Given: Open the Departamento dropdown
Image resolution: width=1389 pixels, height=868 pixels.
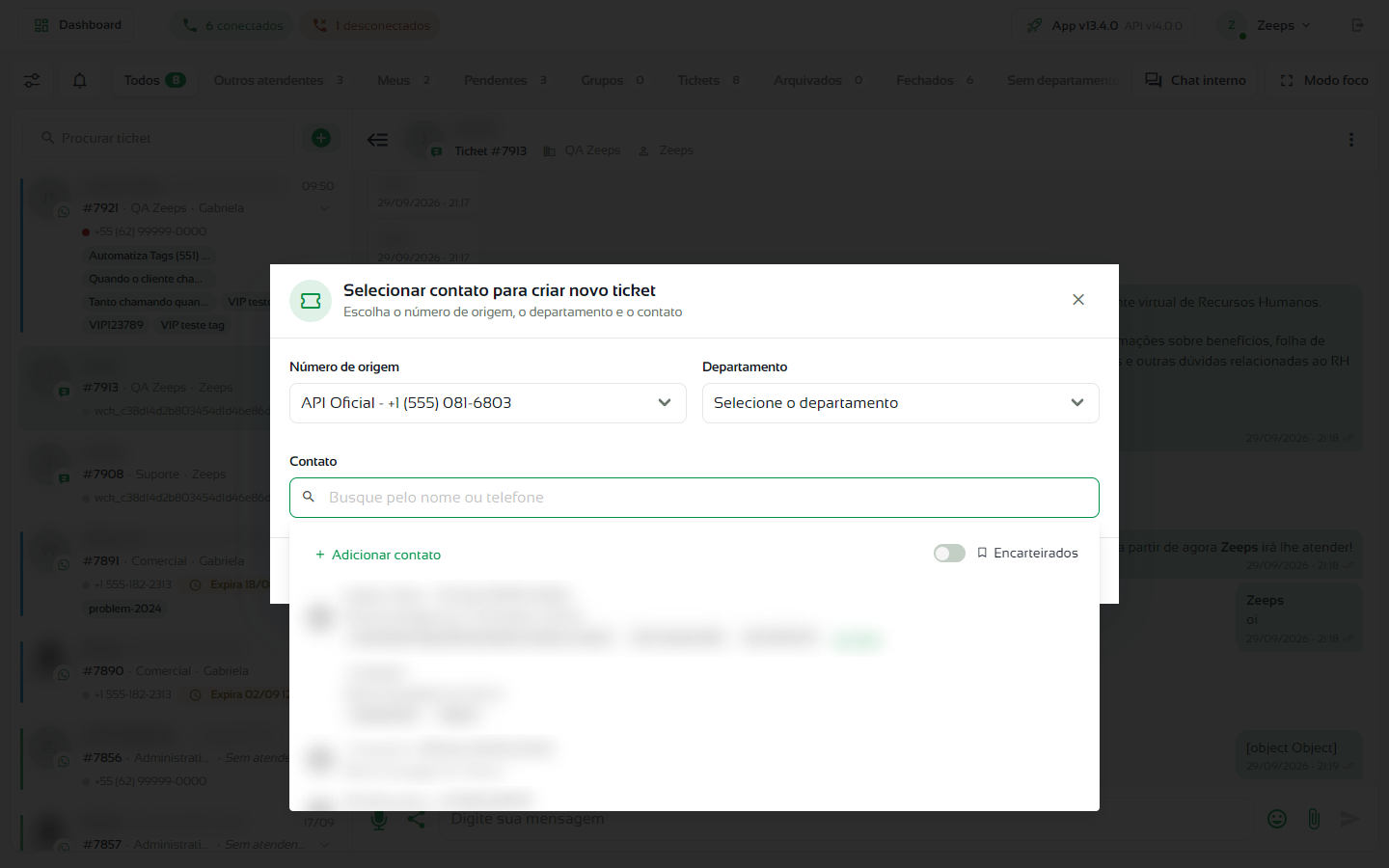Looking at the screenshot, I should point(901,403).
